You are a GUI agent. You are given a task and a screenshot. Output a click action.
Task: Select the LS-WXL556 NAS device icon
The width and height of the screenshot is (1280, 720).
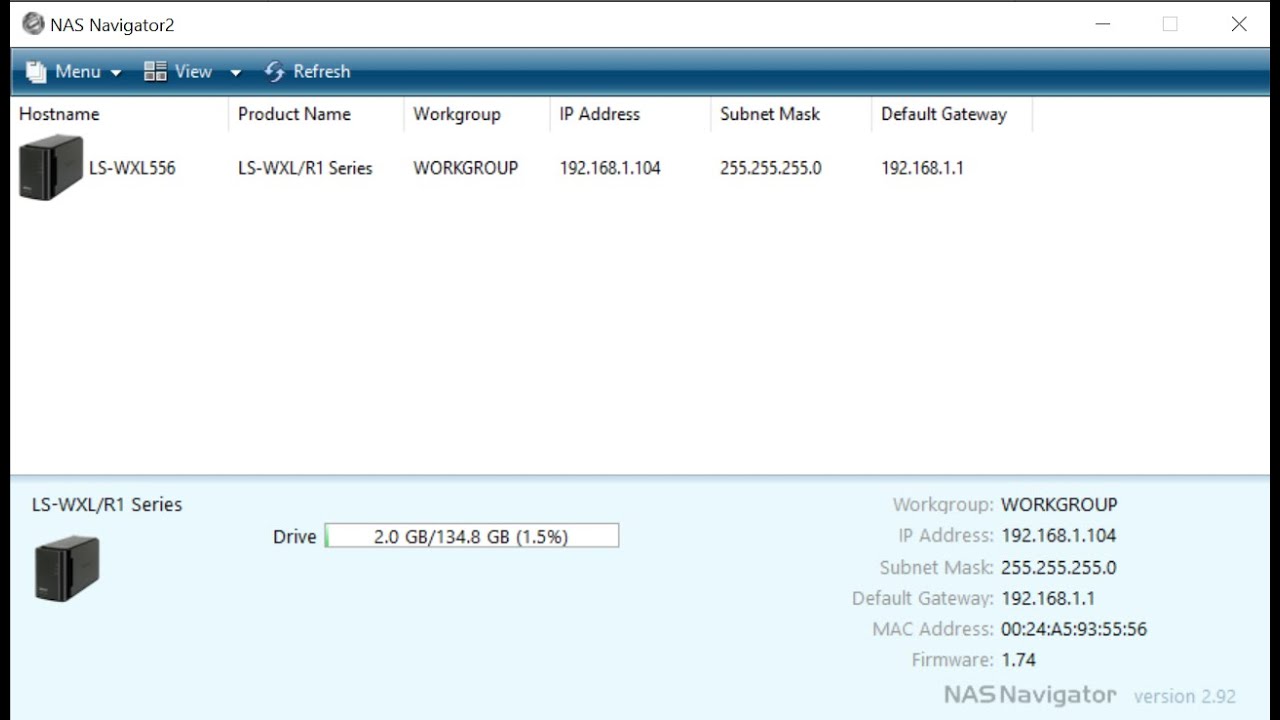[51, 167]
